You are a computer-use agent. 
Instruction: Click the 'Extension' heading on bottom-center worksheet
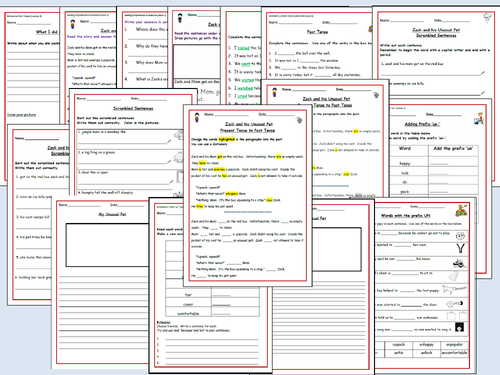coord(164,322)
